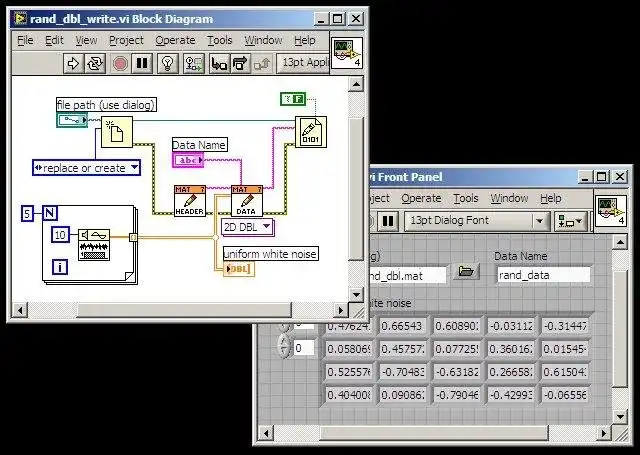The height and width of the screenshot is (455, 640).
Task: Click the Run Continuously button
Action: [95, 63]
